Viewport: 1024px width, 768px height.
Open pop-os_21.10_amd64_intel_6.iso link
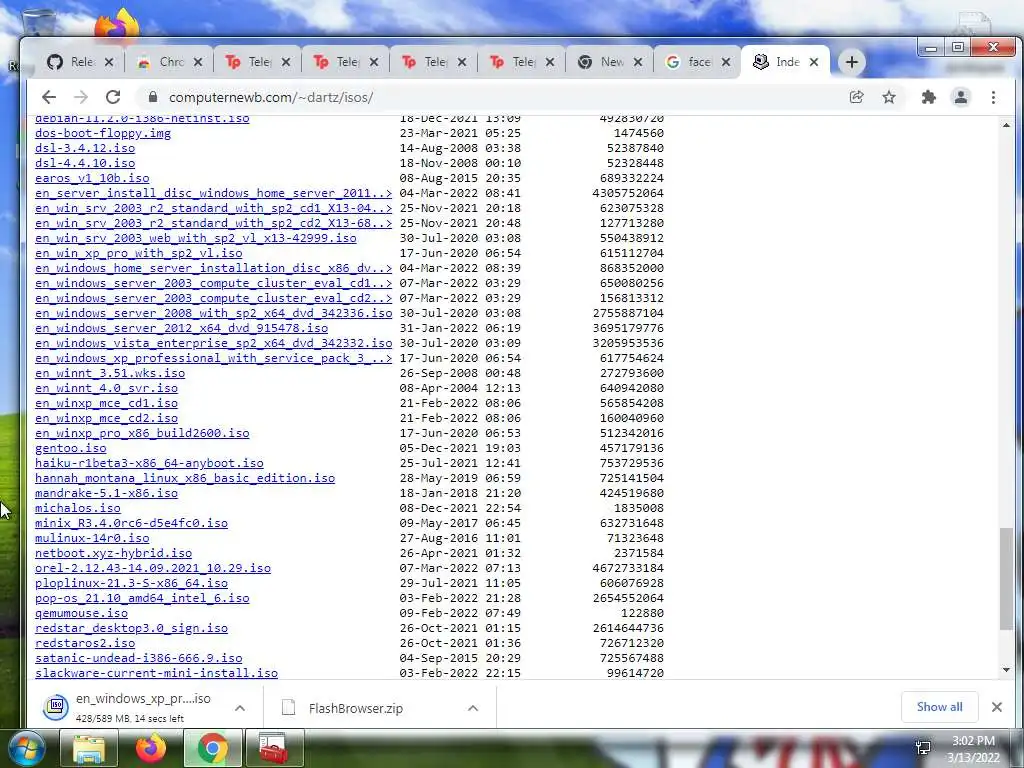pos(142,598)
